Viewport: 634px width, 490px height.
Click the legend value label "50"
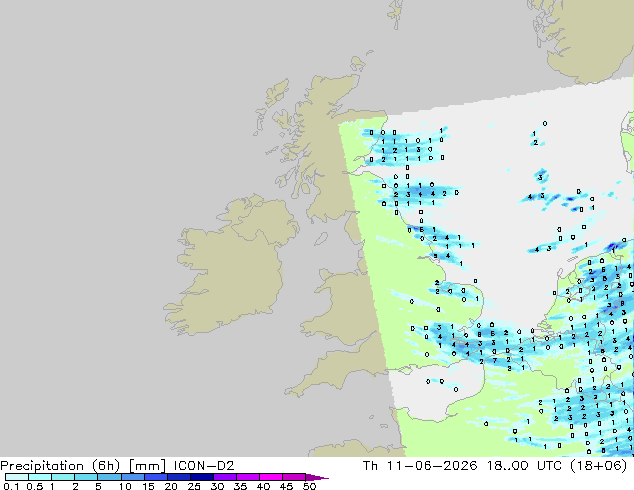(309, 486)
